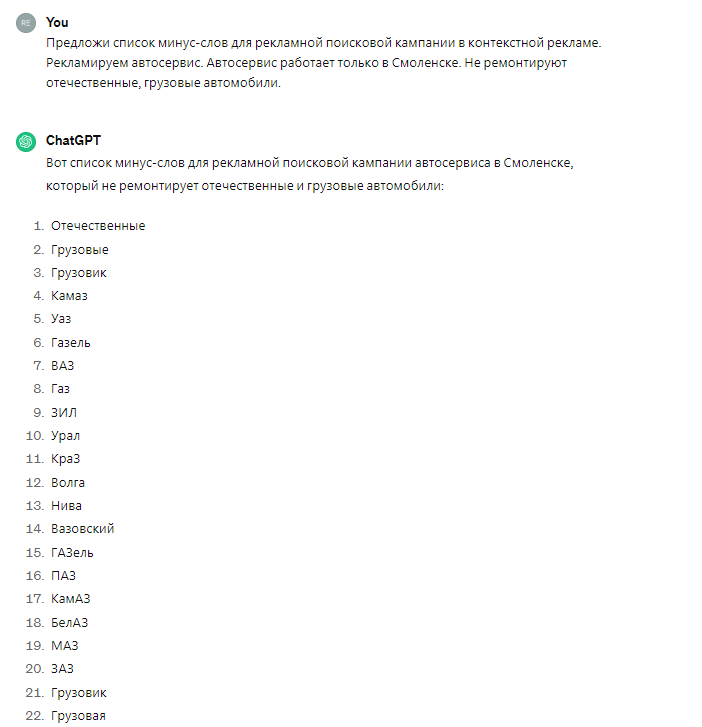Click the last list item "Грузовая"
Viewport: 702px width, 727px height.
coord(78,715)
